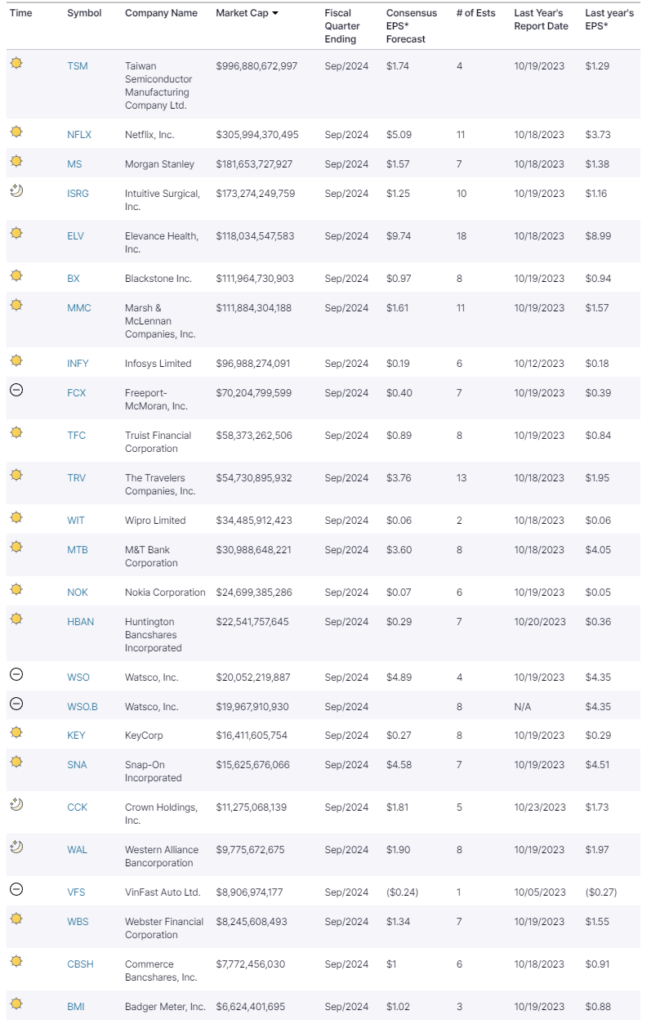Click the moon icon beside WAL
The image size is (651, 1024).
click(16, 846)
